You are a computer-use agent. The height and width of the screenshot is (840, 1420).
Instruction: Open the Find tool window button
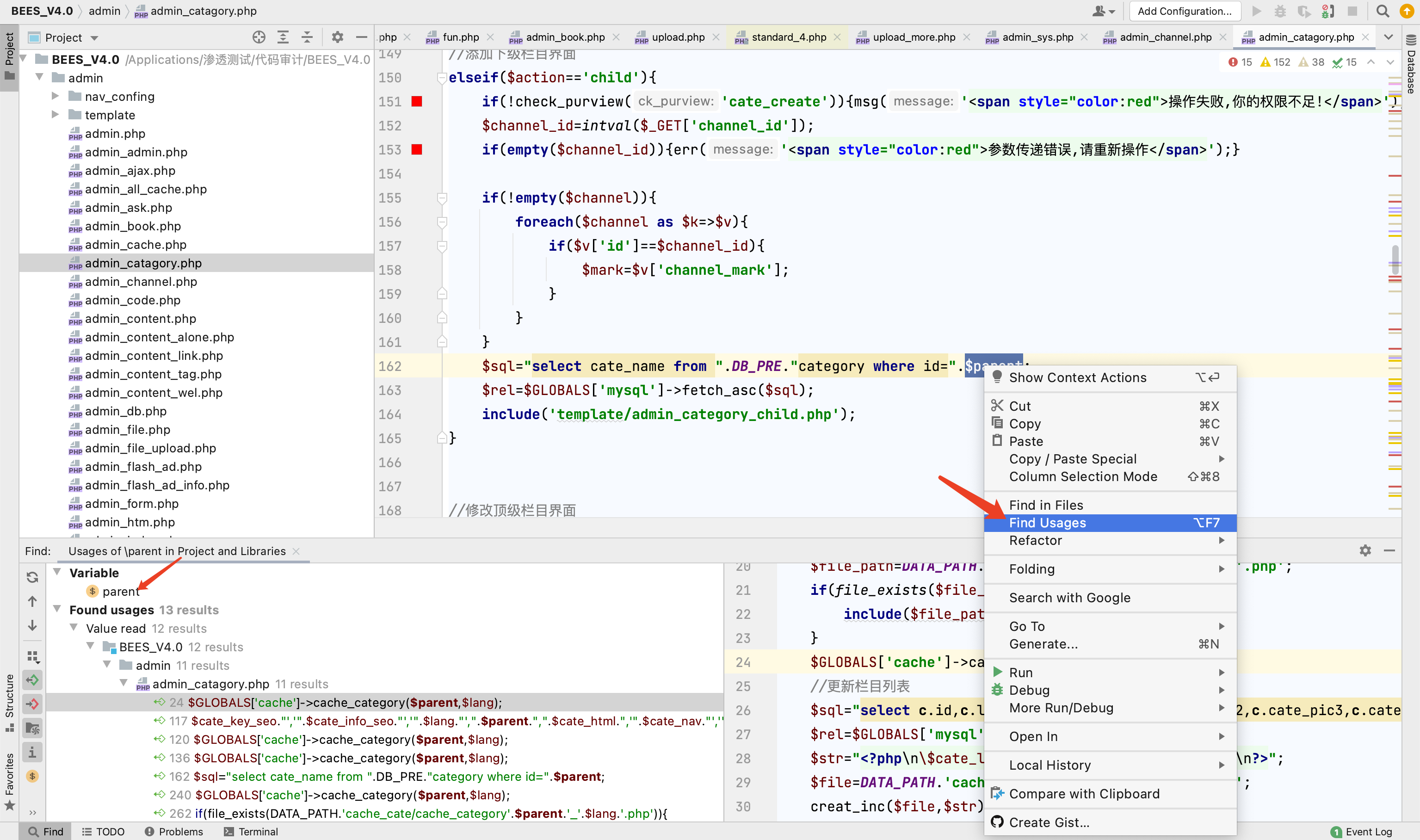pos(46,832)
